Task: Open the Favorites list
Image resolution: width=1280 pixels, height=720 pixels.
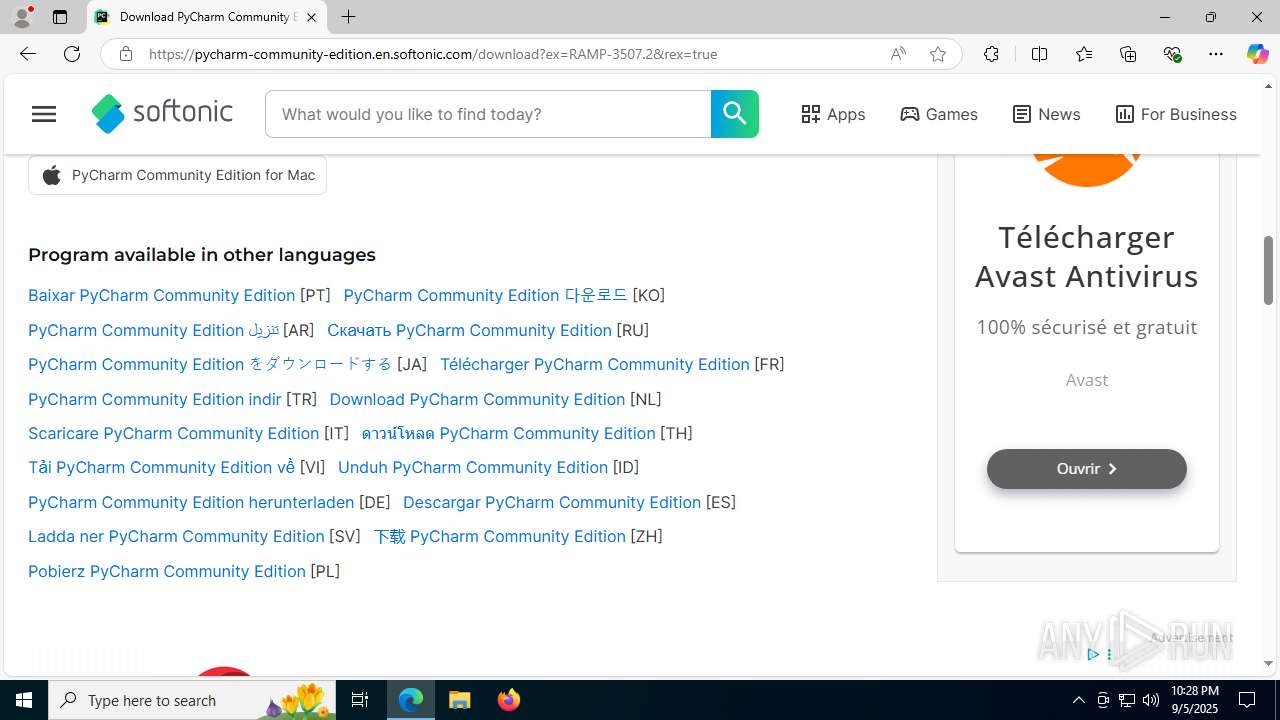Action: tap(1084, 54)
